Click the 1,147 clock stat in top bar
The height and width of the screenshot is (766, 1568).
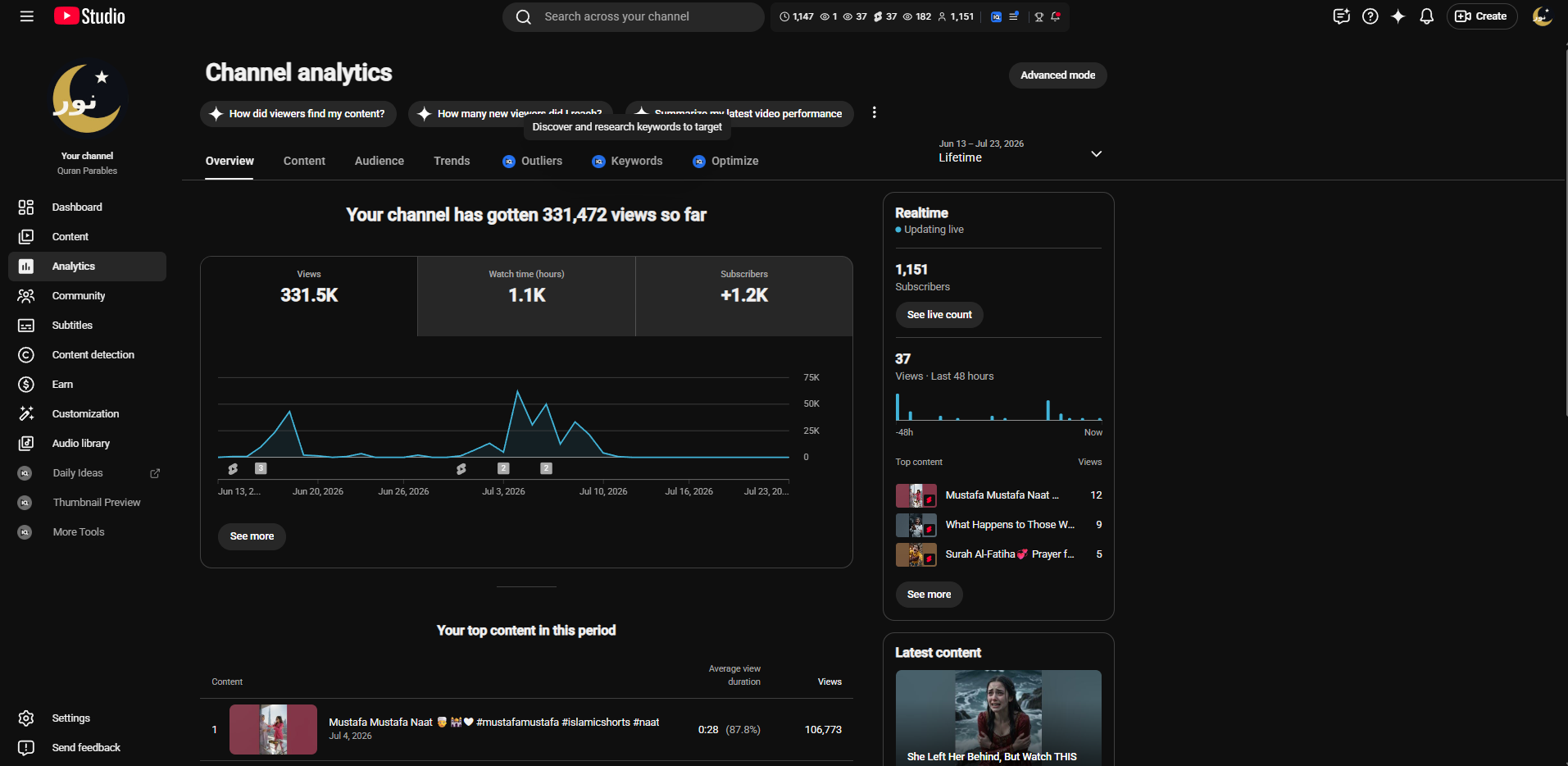(797, 16)
